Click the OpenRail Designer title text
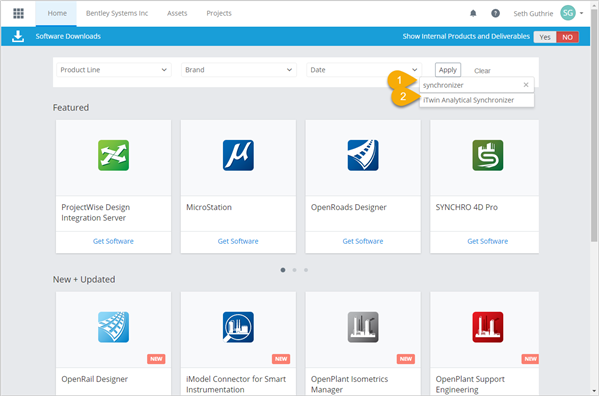 (x=95, y=379)
